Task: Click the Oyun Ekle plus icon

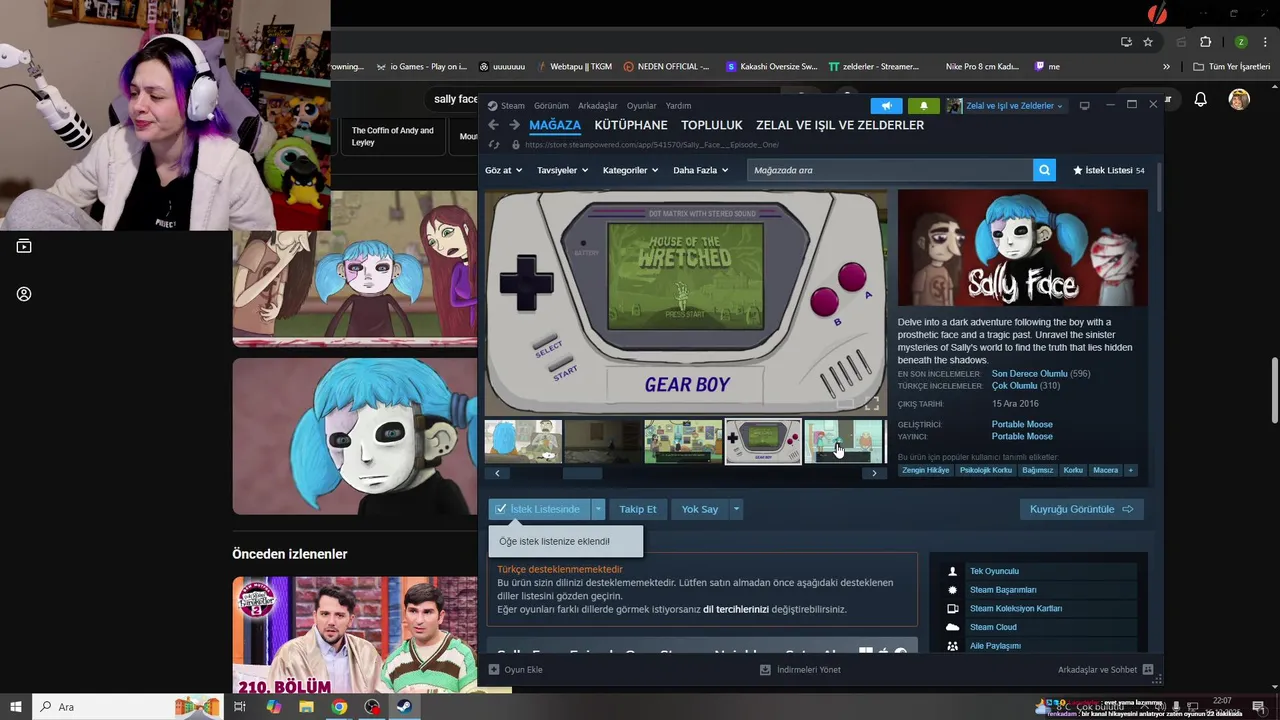Action: [x=494, y=669]
